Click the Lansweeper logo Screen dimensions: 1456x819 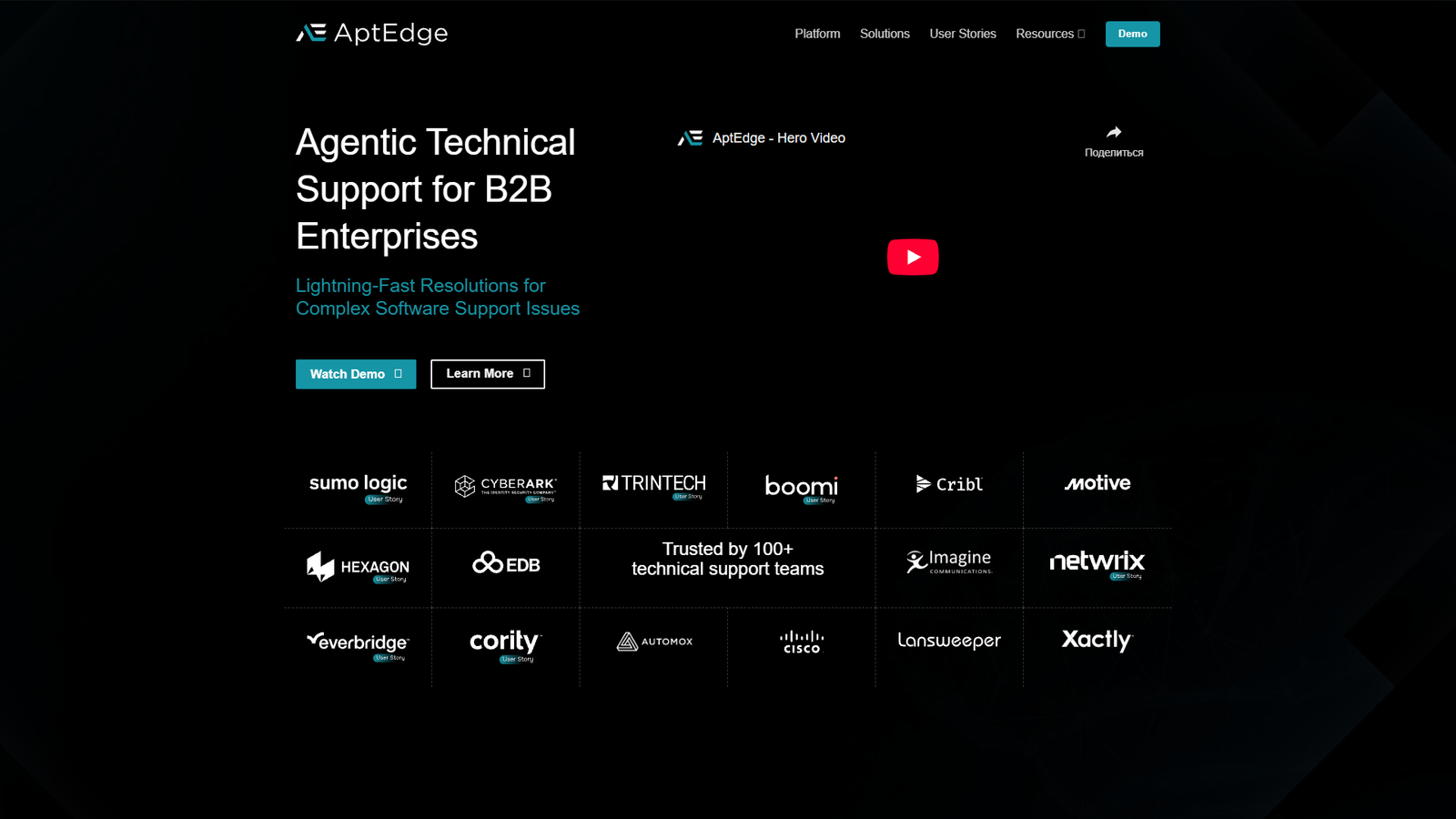pos(949,641)
